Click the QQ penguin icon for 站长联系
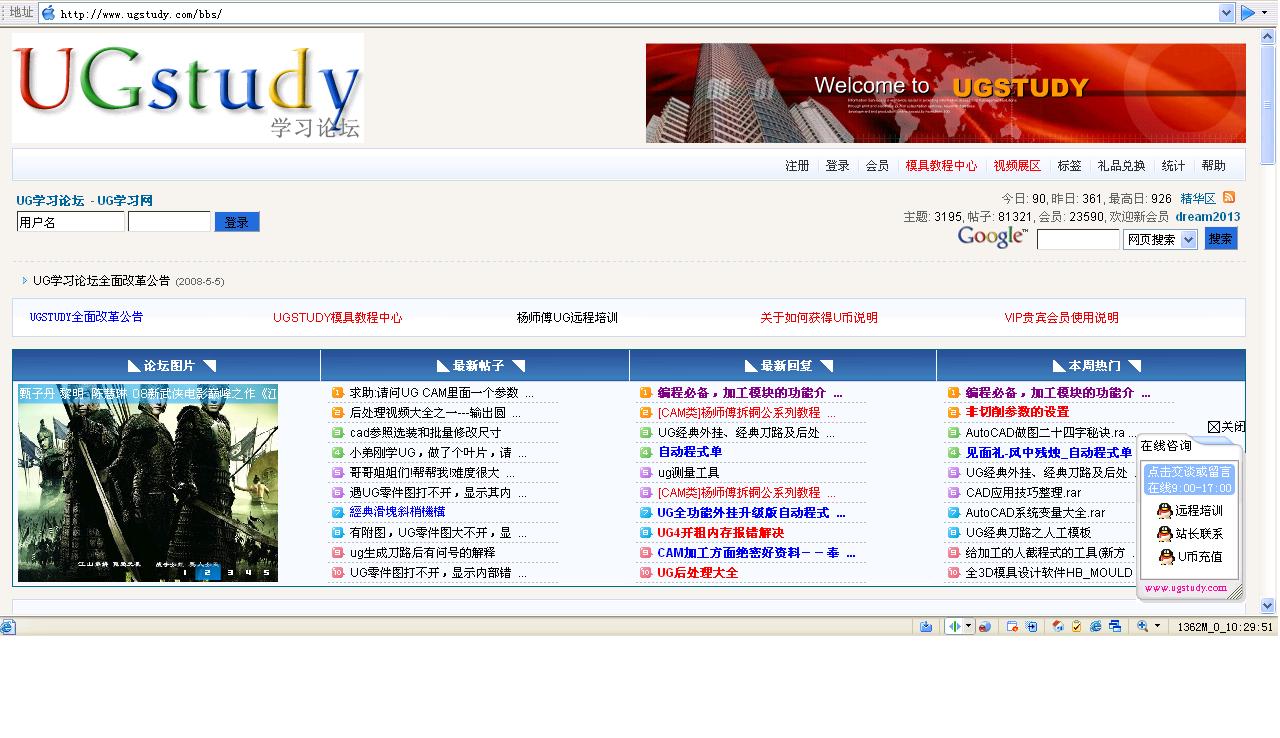 (x=1164, y=534)
